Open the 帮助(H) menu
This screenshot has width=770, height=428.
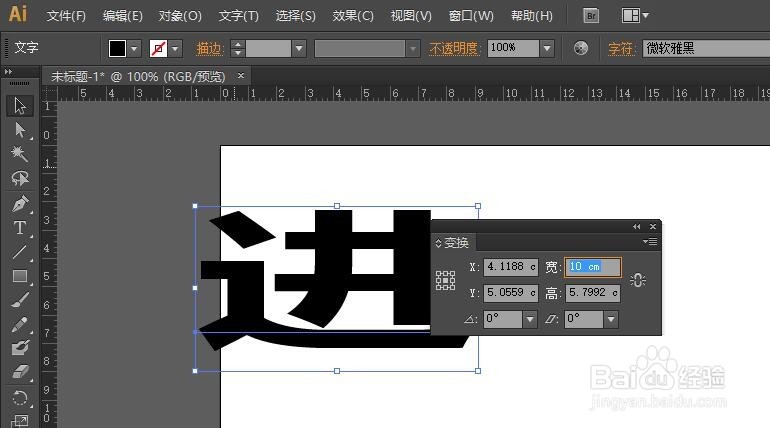point(532,16)
